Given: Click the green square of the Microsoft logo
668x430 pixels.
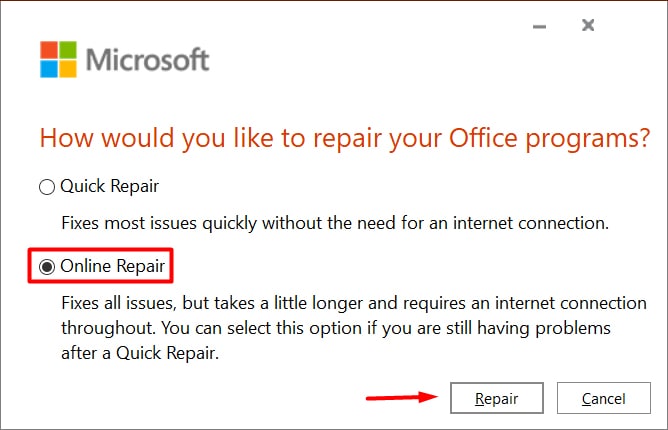Looking at the screenshot, I should click(68, 50).
